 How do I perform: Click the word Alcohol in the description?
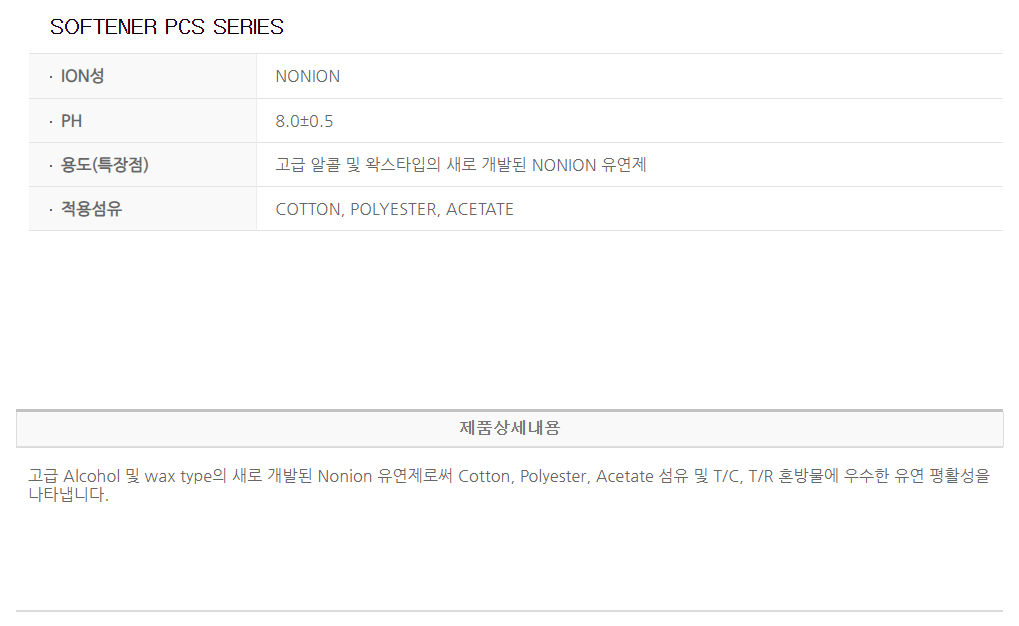coord(92,476)
